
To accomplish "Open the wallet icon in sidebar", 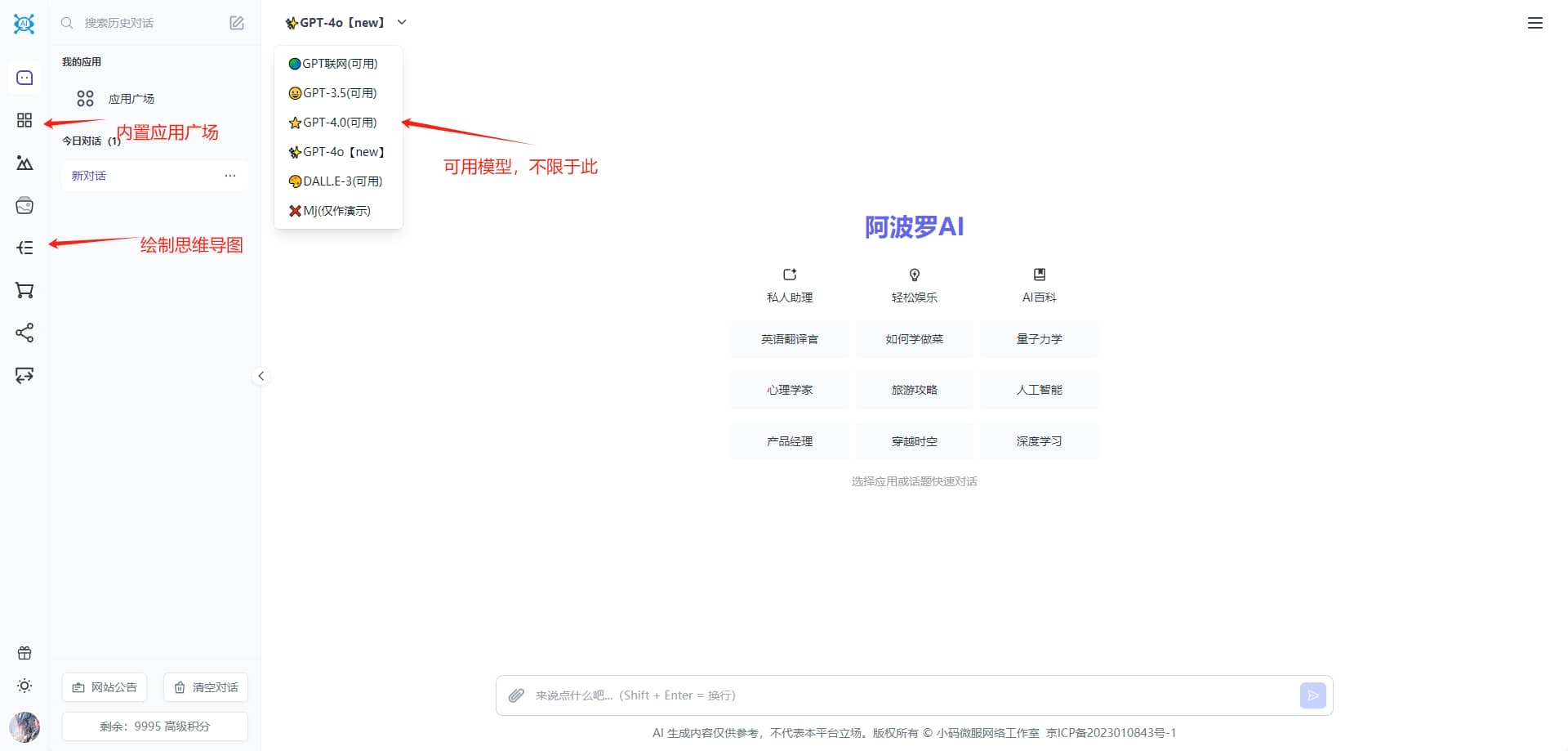I will pyautogui.click(x=24, y=205).
